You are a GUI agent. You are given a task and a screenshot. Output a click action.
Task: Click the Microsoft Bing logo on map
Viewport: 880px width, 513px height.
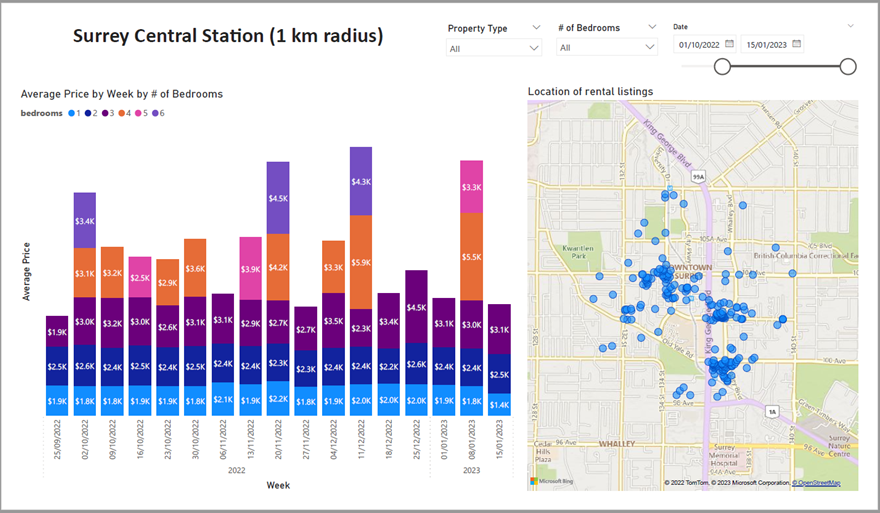(x=552, y=482)
